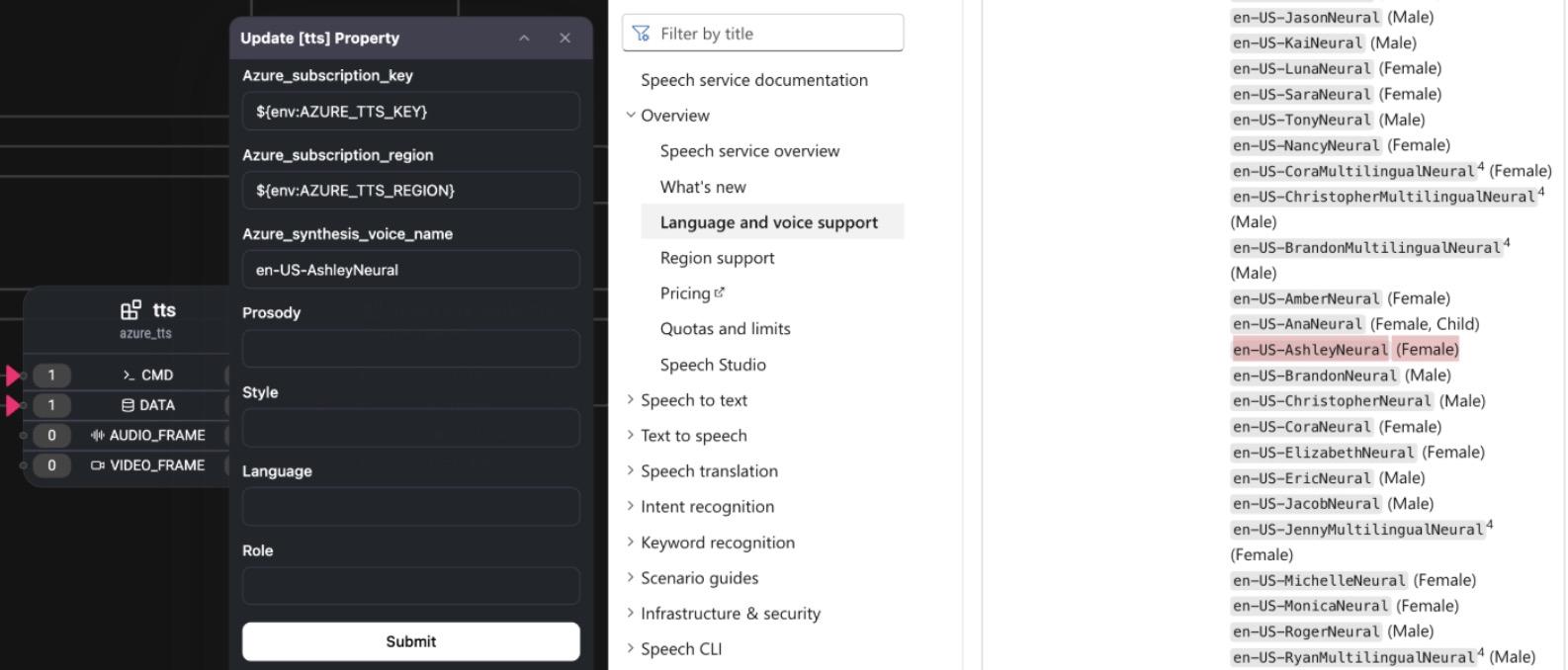Viewport: 1568px width, 670px height.
Task: Click inside the Prosody input field
Action: pyautogui.click(x=410, y=348)
